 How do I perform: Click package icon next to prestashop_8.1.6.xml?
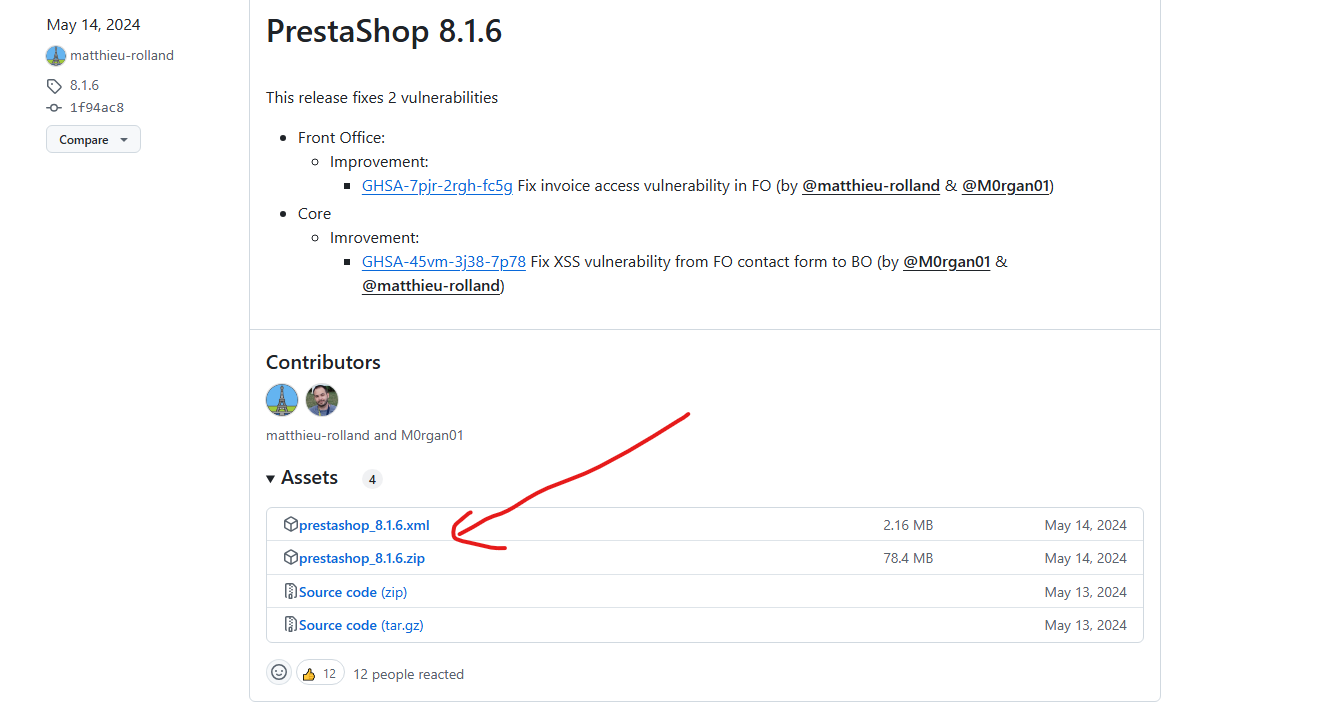[291, 524]
